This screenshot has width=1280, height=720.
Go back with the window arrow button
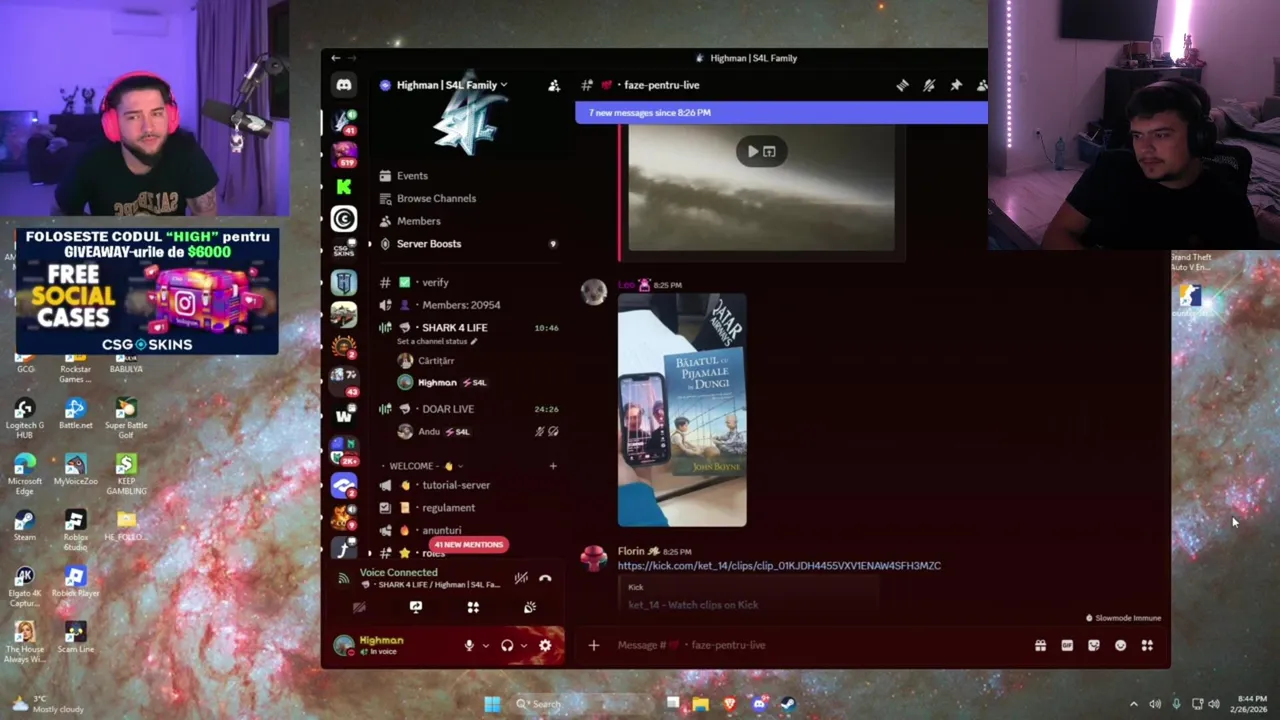tap(336, 58)
